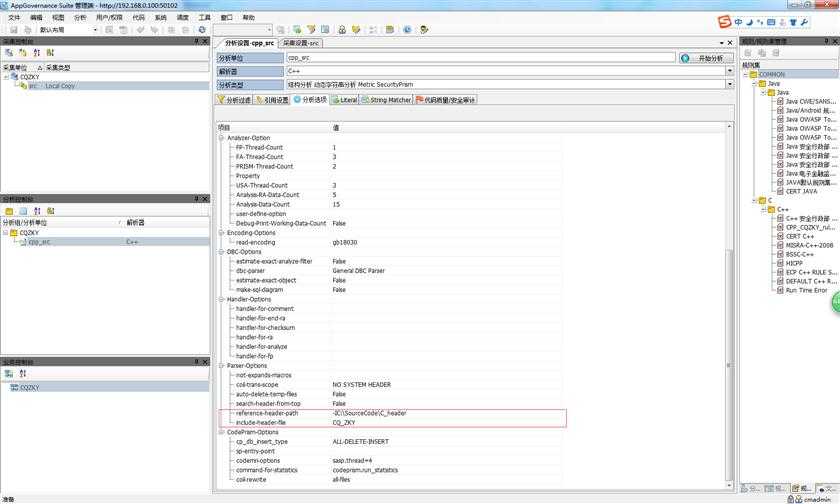Switch to the 采集设置-src tab
This screenshot has height=504, width=840.
click(301, 43)
